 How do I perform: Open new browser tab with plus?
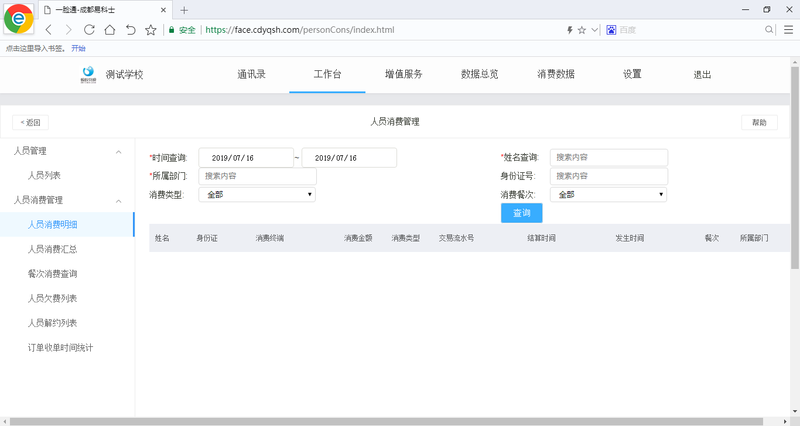tap(184, 9)
